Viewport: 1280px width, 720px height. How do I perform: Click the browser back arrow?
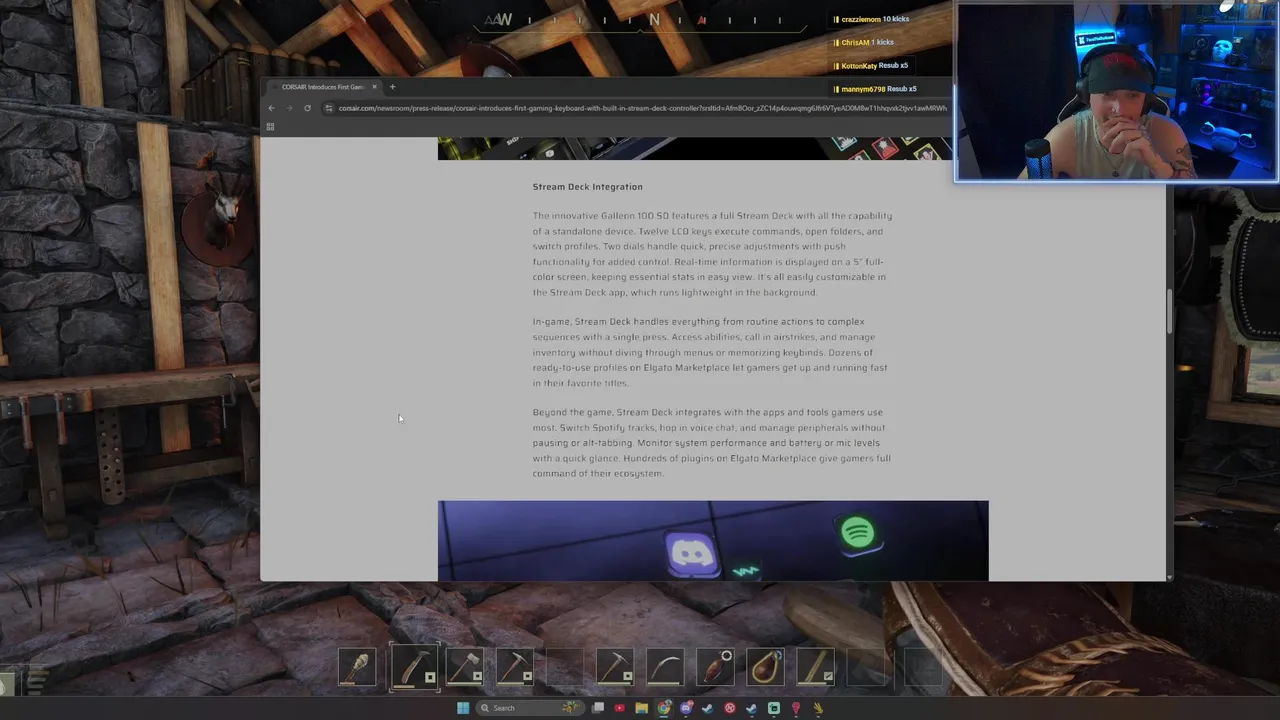coord(271,108)
